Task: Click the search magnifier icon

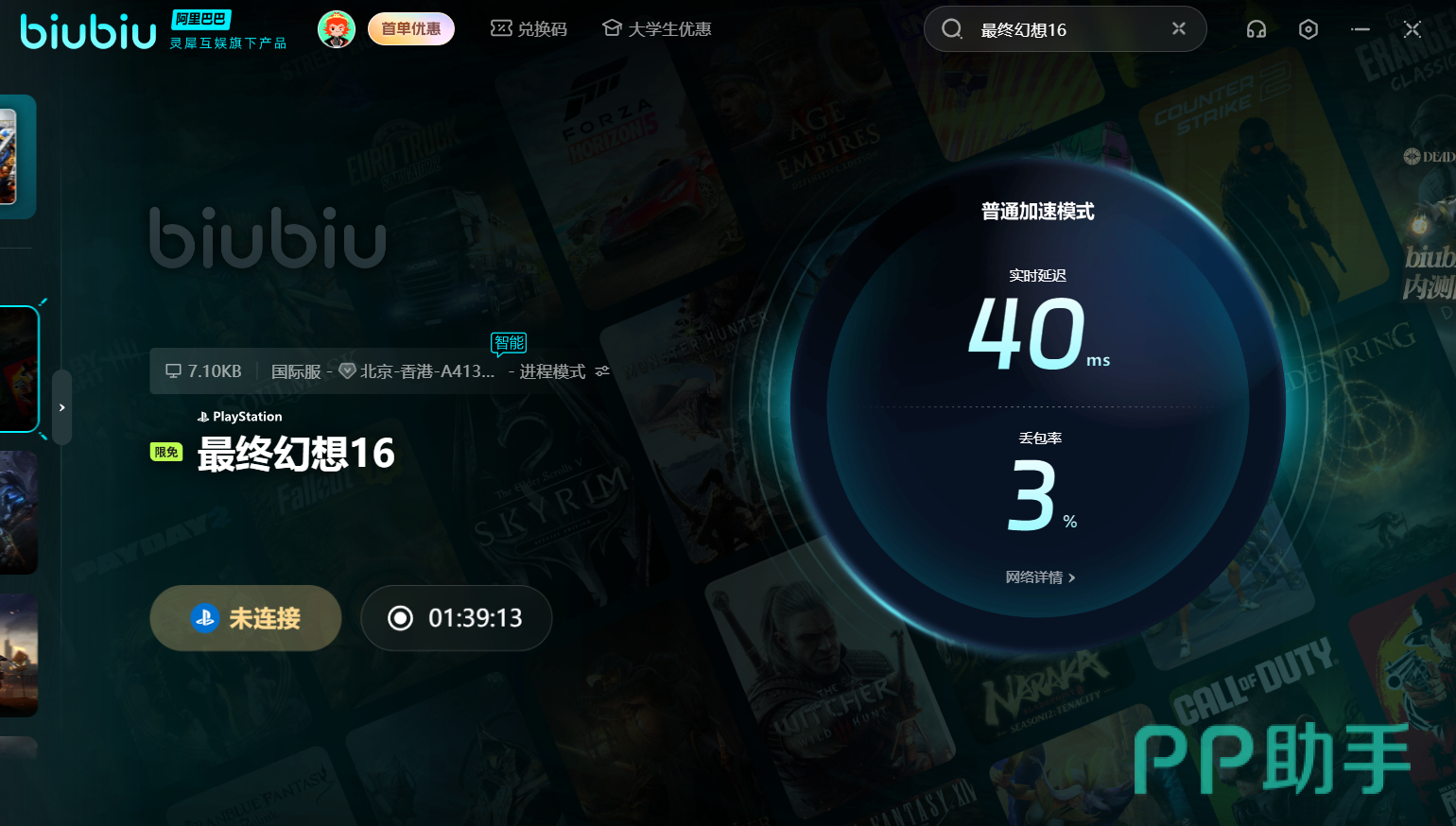Action: coord(951,29)
